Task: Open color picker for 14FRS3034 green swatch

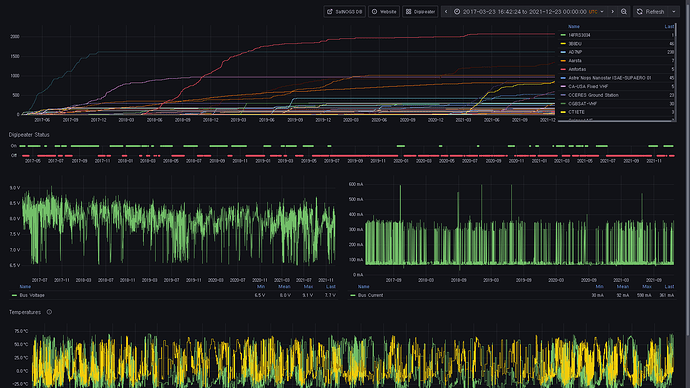Action: coord(563,35)
